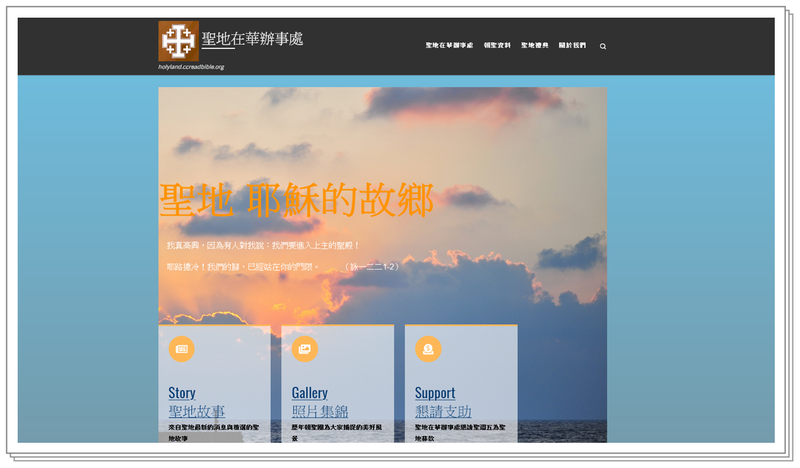This screenshot has width=800, height=468.
Task: Click the orange Story card icon
Action: pos(181,349)
